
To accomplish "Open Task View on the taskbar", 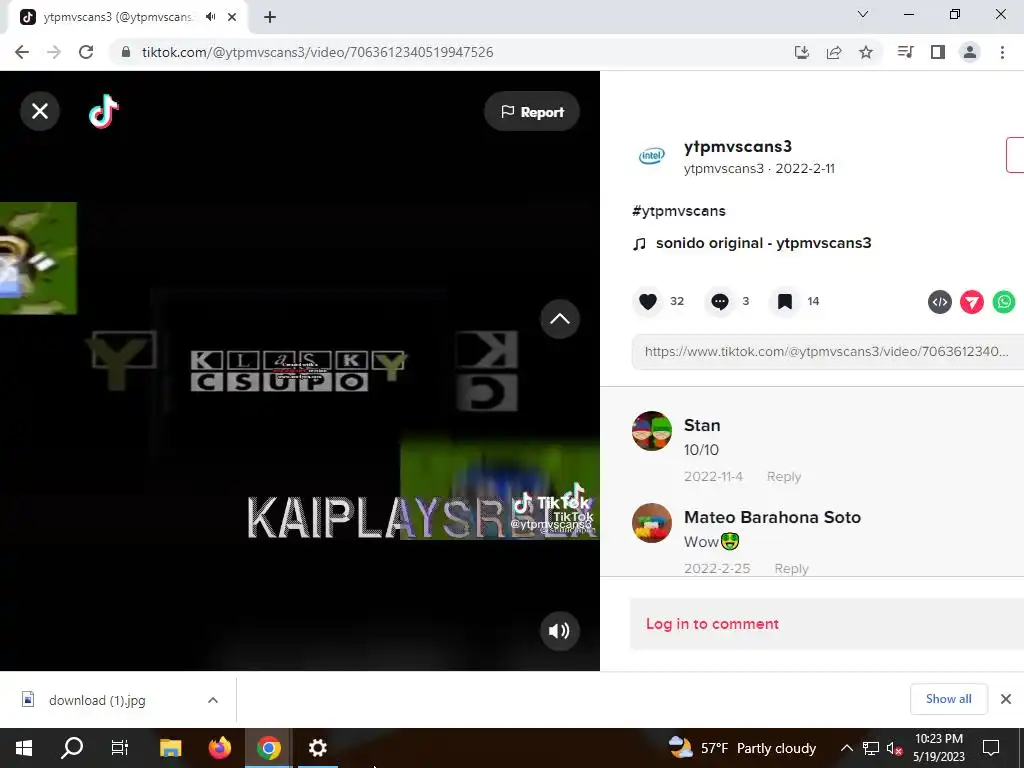I will click(x=120, y=748).
